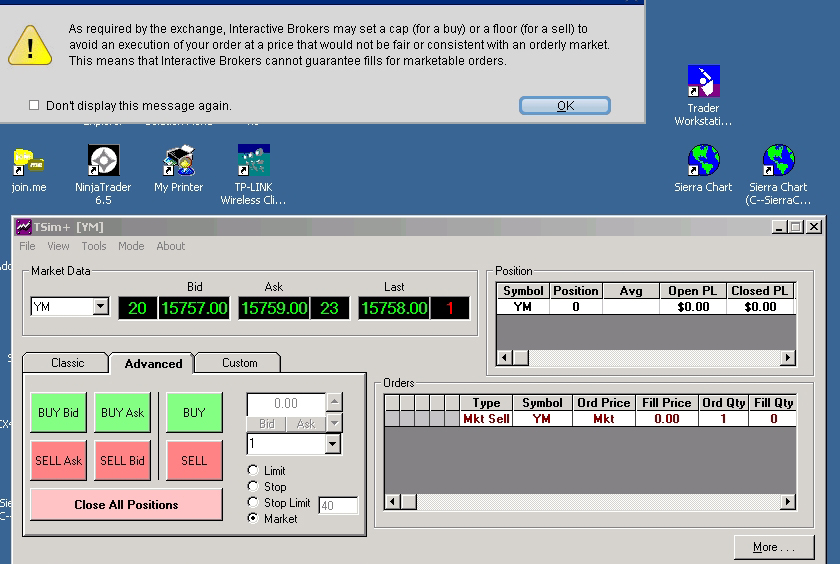Click the Closed PL column header
840x564 pixels.
759,291
